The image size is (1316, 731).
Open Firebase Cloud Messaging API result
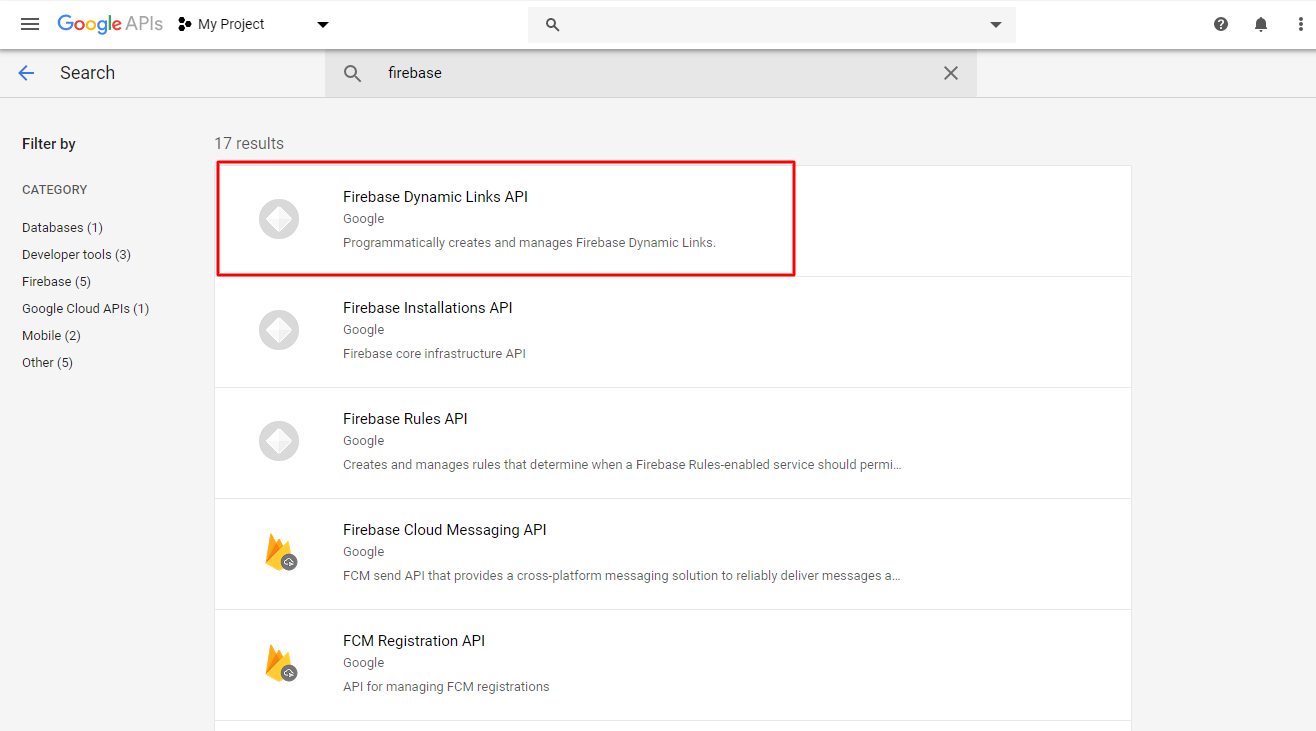(673, 554)
